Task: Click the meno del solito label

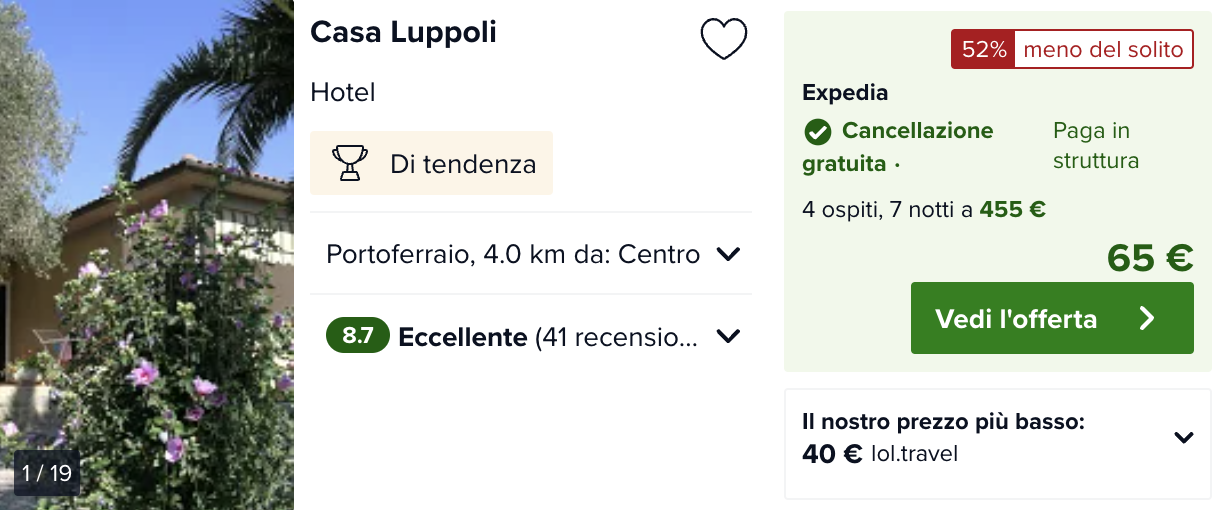Action: click(x=1103, y=49)
